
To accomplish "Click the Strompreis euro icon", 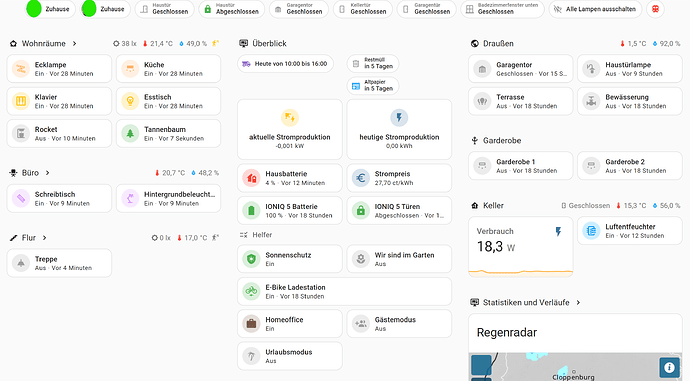I will pos(360,178).
